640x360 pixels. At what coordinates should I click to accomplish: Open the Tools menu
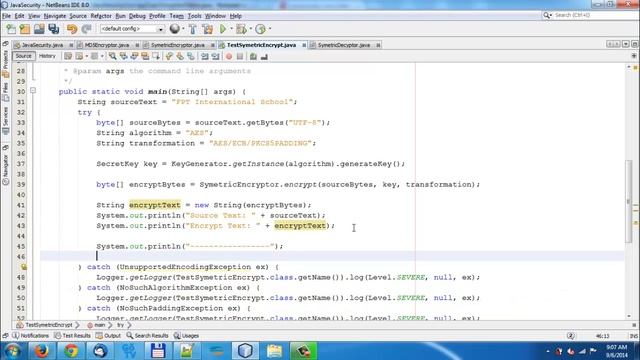pyautogui.click(x=194, y=16)
